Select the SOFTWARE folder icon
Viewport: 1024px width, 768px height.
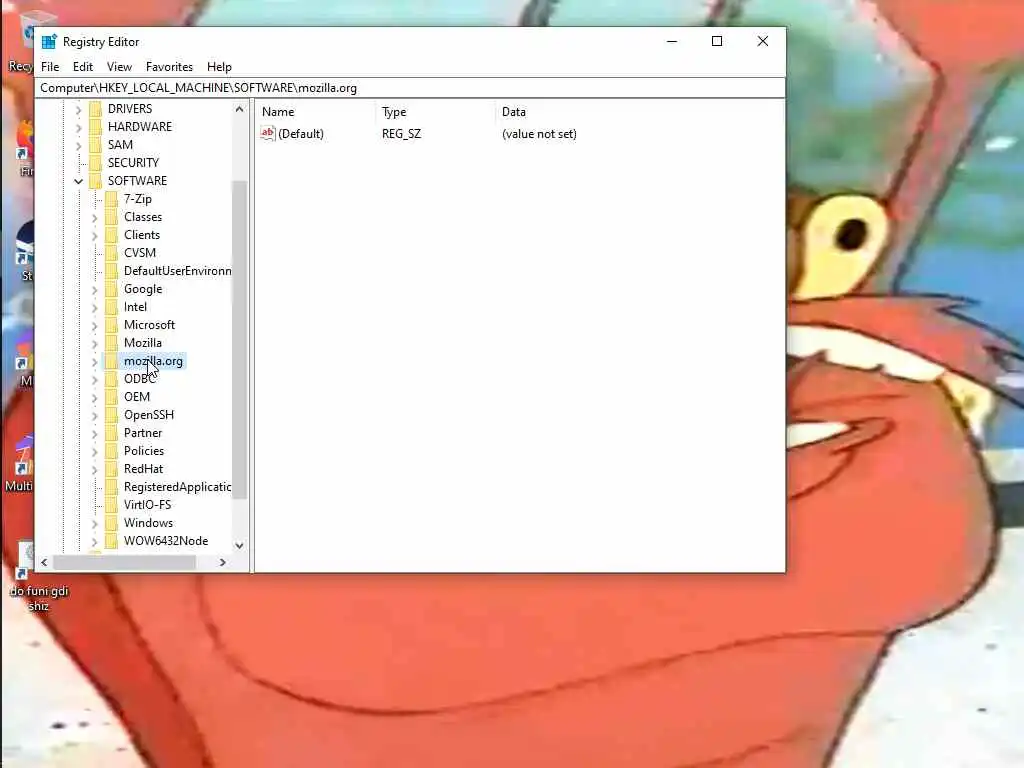(95, 180)
